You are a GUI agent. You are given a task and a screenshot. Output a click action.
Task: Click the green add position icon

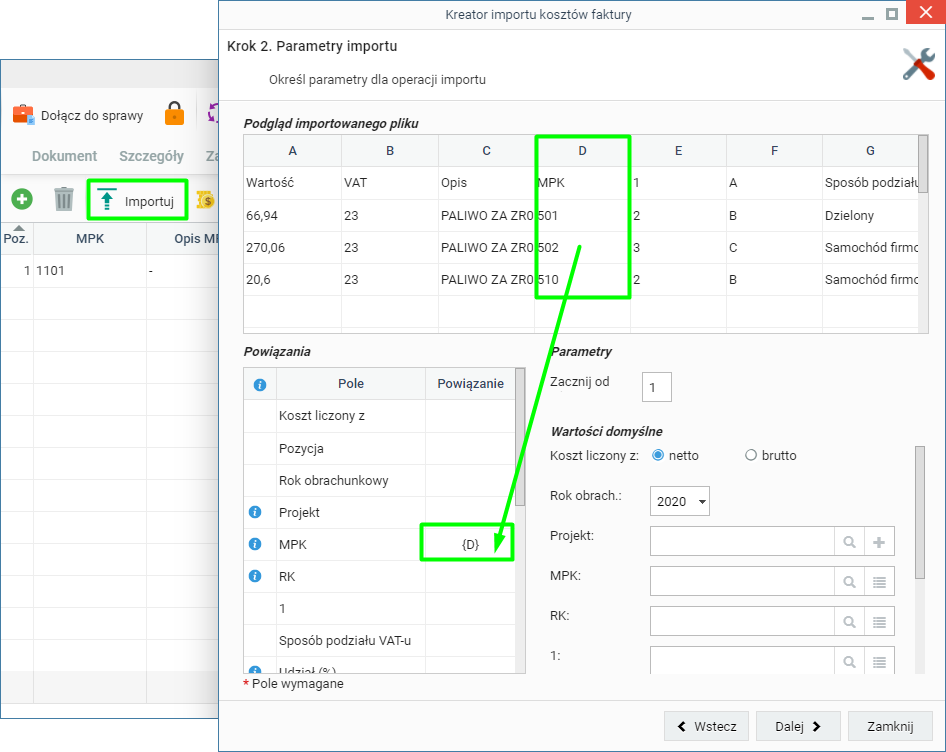coord(22,199)
